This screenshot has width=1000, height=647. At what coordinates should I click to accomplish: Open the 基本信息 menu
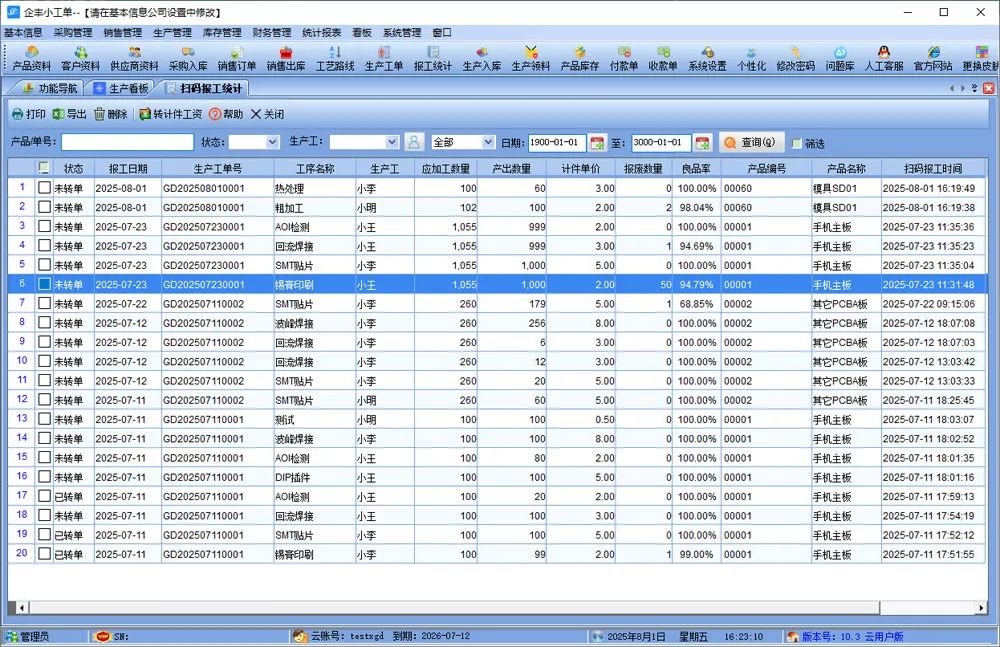[x=23, y=33]
